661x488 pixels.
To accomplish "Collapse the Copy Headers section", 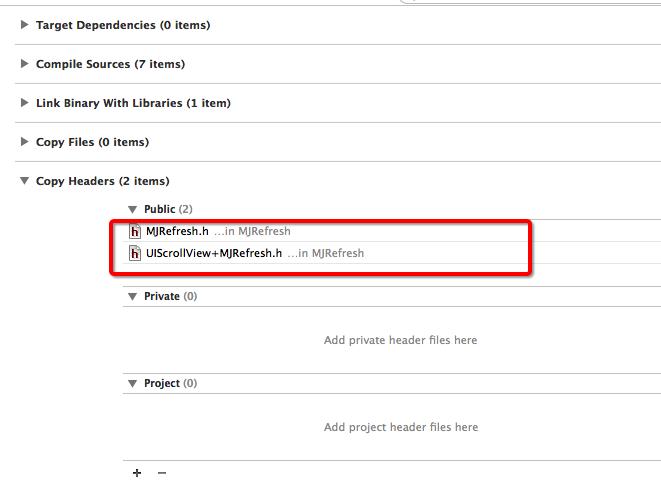I will tap(25, 181).
